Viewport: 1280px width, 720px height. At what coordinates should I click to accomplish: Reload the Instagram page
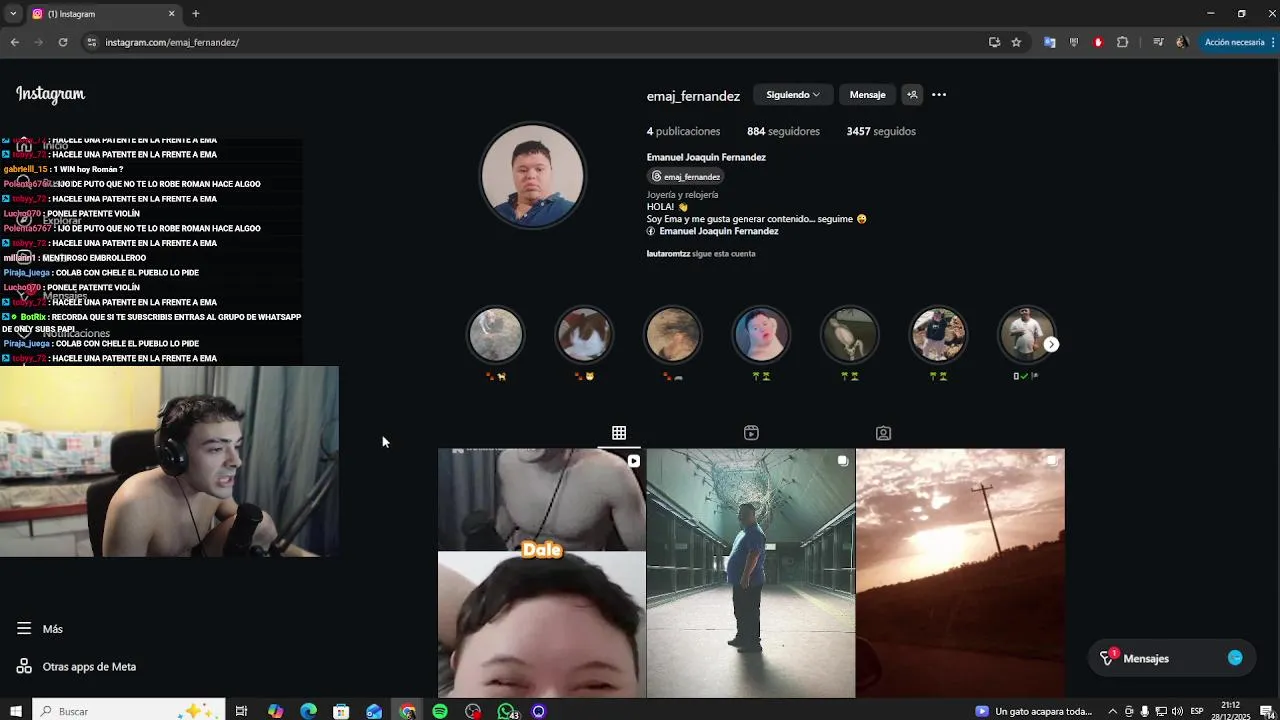coord(63,42)
